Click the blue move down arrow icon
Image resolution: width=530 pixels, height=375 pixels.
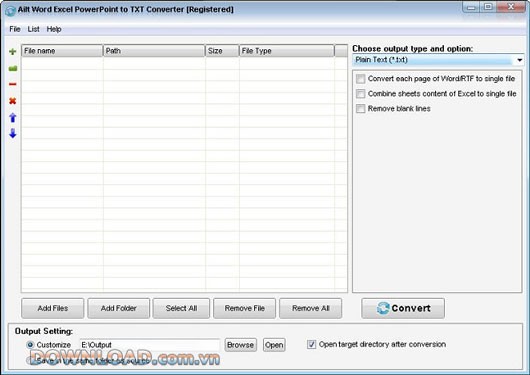(13, 133)
